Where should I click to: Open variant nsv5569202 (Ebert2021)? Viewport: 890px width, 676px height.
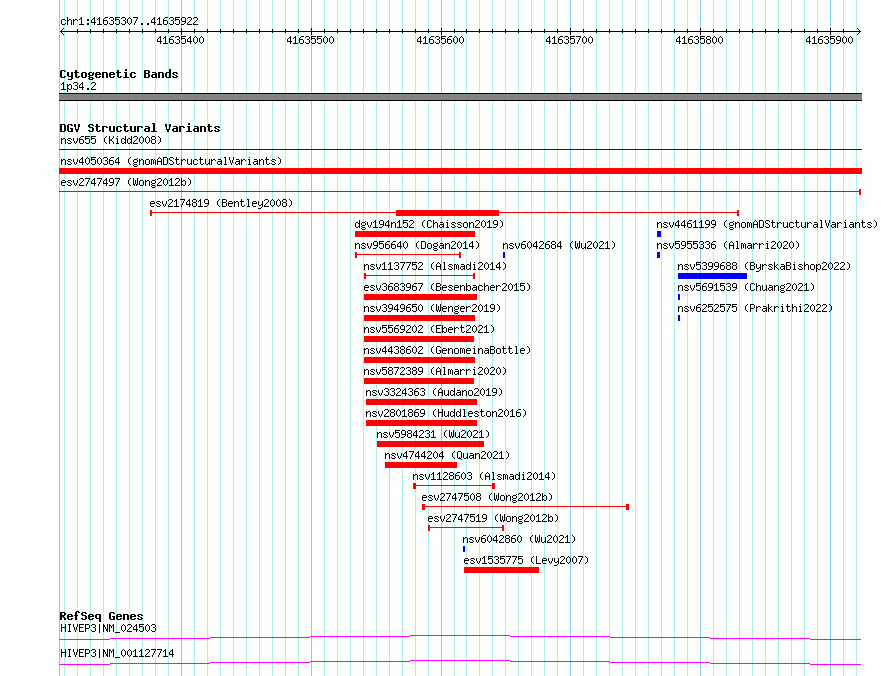[x=429, y=329]
